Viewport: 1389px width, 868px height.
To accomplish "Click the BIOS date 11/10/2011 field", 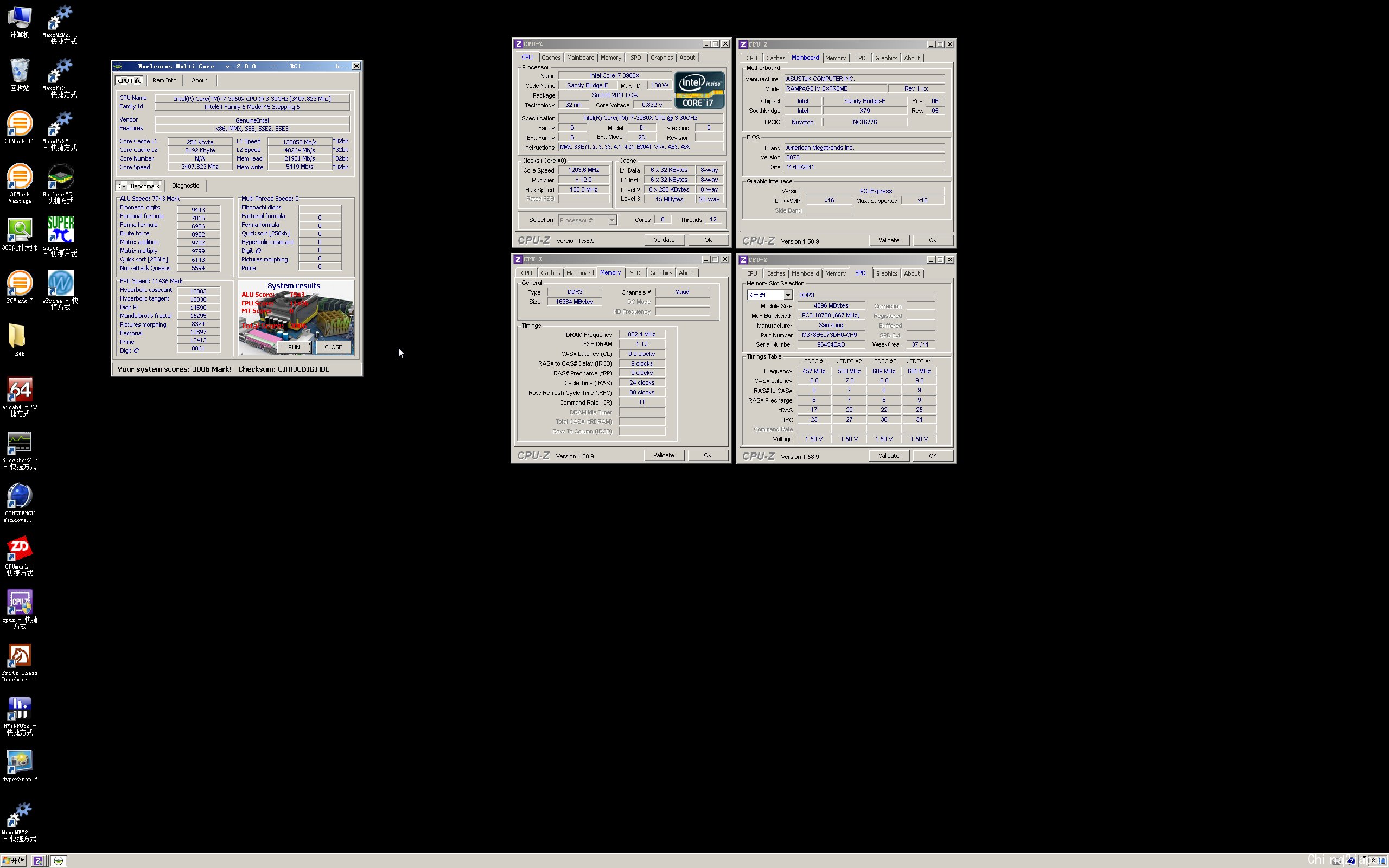I will [x=864, y=167].
